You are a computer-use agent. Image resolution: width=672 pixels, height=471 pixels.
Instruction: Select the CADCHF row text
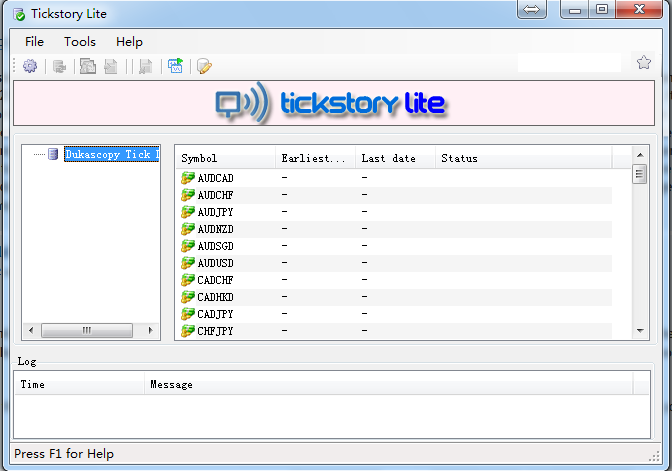point(215,280)
